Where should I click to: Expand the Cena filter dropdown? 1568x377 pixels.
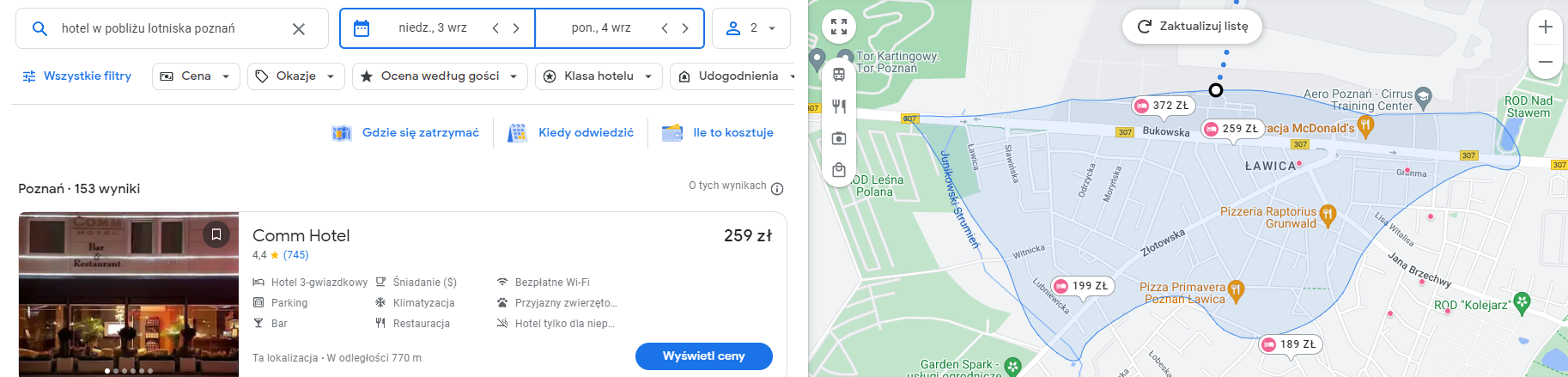[196, 76]
